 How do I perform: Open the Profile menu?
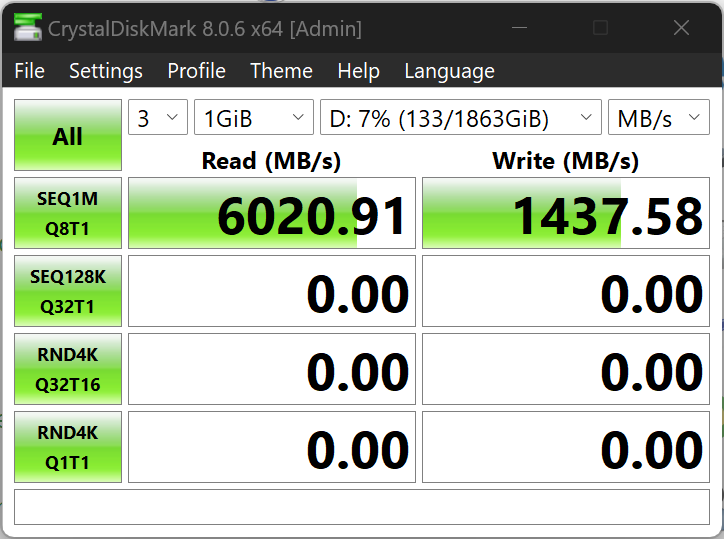[196, 71]
